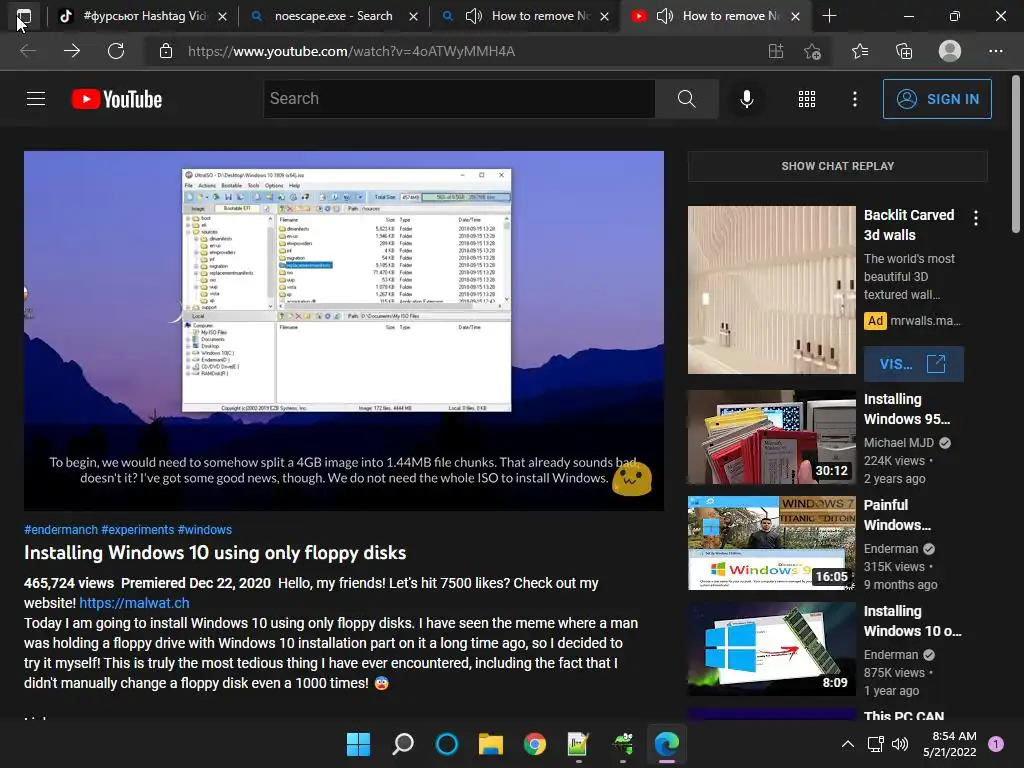The image size is (1024, 768).
Task: Click the browser address bar URL
Action: [x=351, y=51]
